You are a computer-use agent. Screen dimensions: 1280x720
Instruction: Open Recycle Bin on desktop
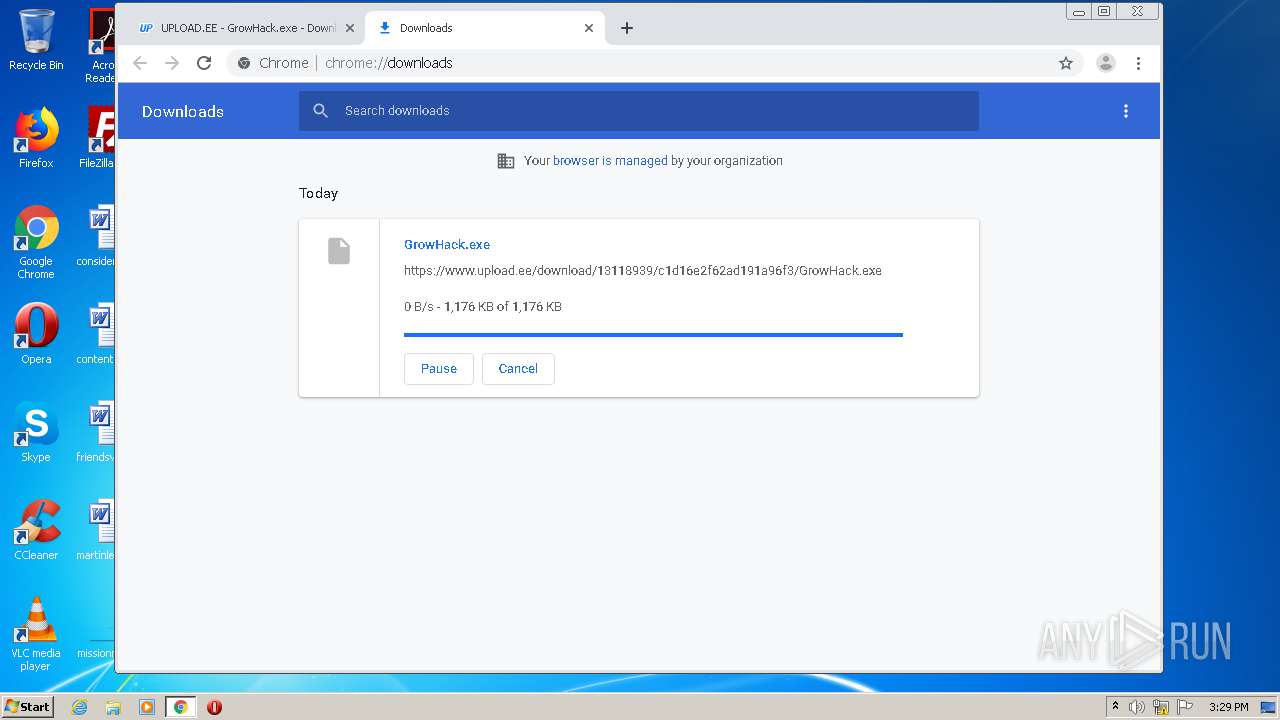[x=36, y=40]
